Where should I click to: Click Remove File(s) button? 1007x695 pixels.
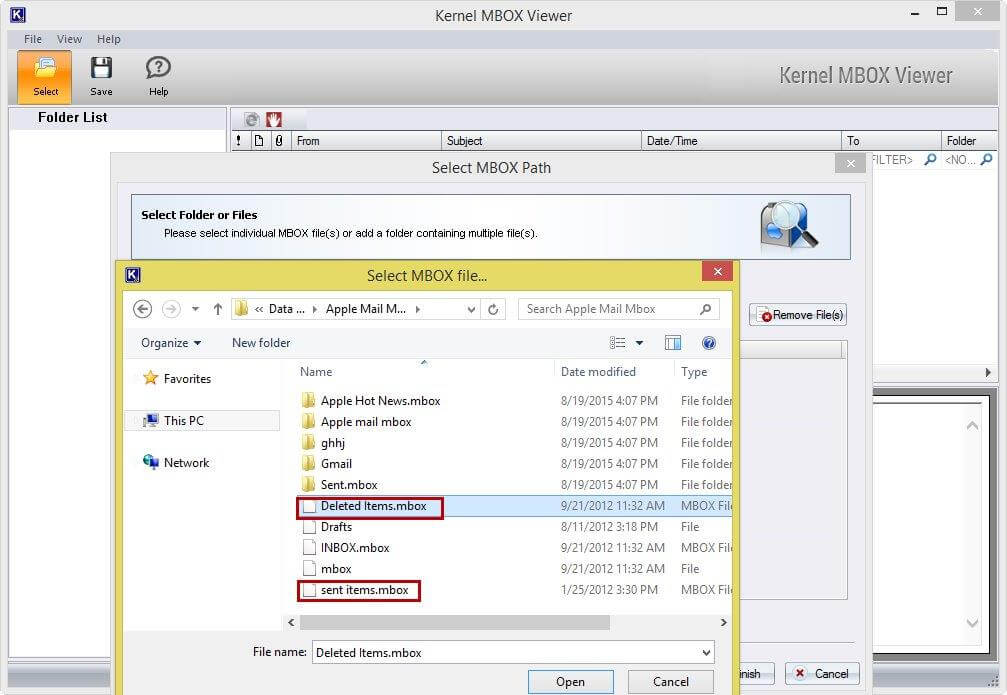coord(798,315)
